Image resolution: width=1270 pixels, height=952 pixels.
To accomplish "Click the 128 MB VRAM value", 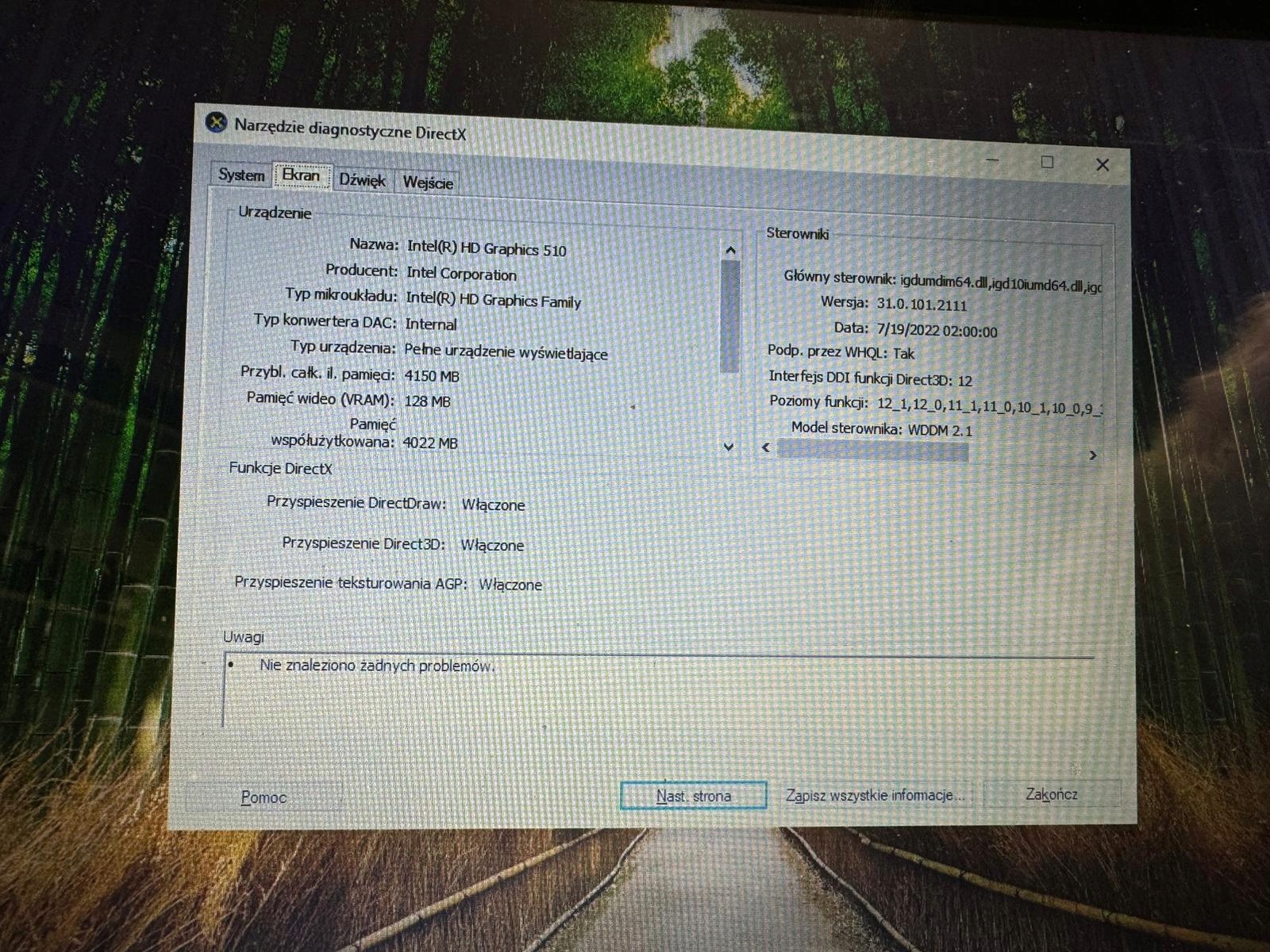I will [x=427, y=401].
